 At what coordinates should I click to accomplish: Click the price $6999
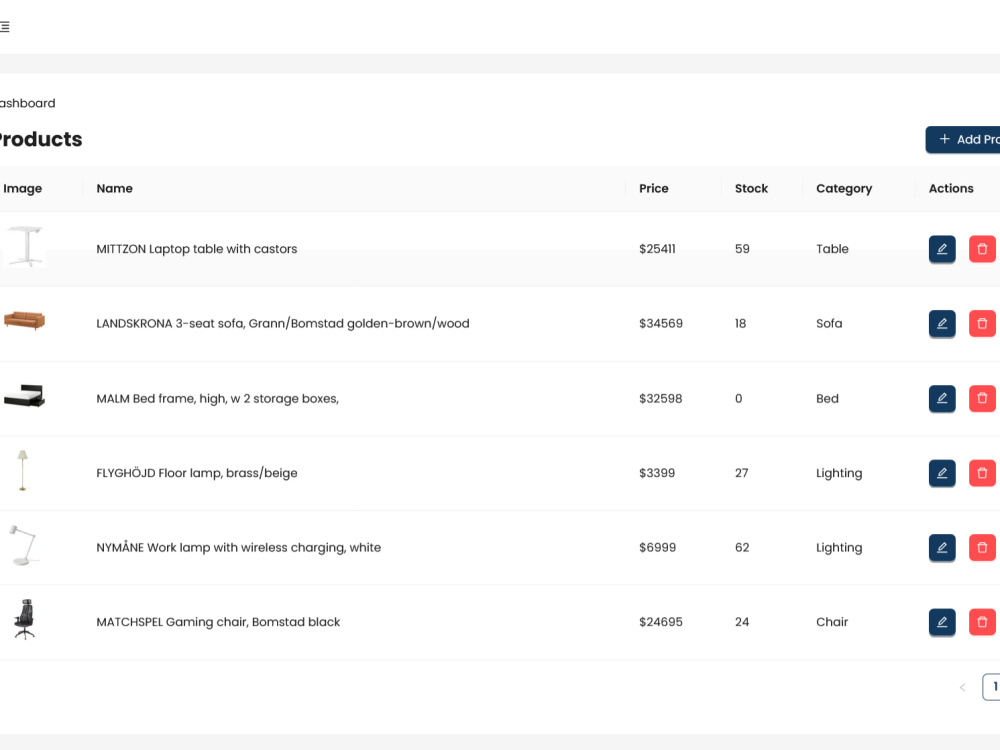(x=658, y=547)
